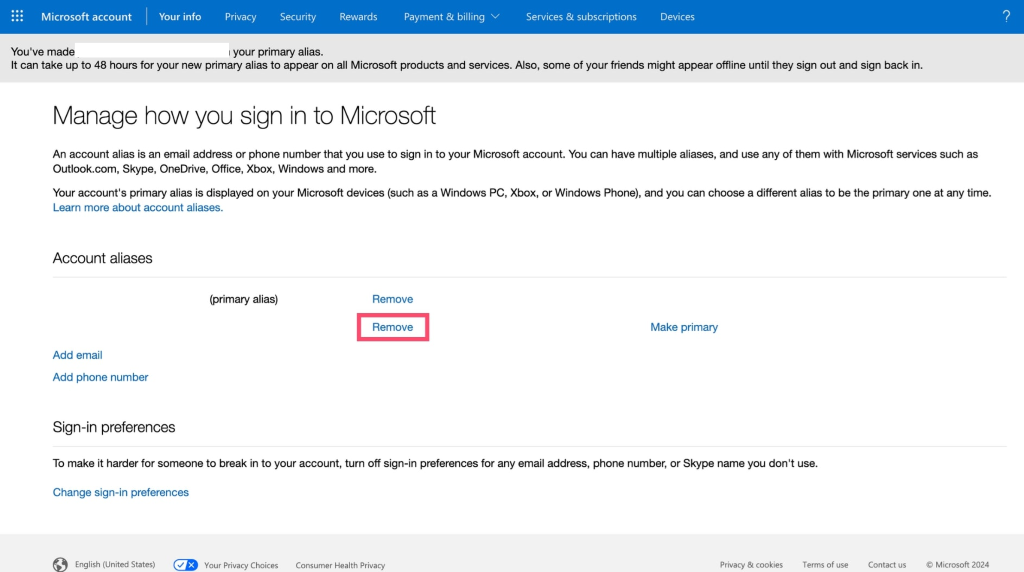Image resolution: width=1024 pixels, height=572 pixels.
Task: Open the app launcher grid icon
Action: click(x=17, y=16)
